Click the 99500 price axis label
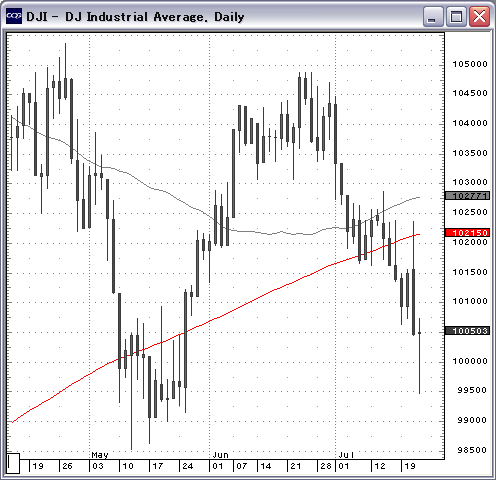 pyautogui.click(x=472, y=390)
